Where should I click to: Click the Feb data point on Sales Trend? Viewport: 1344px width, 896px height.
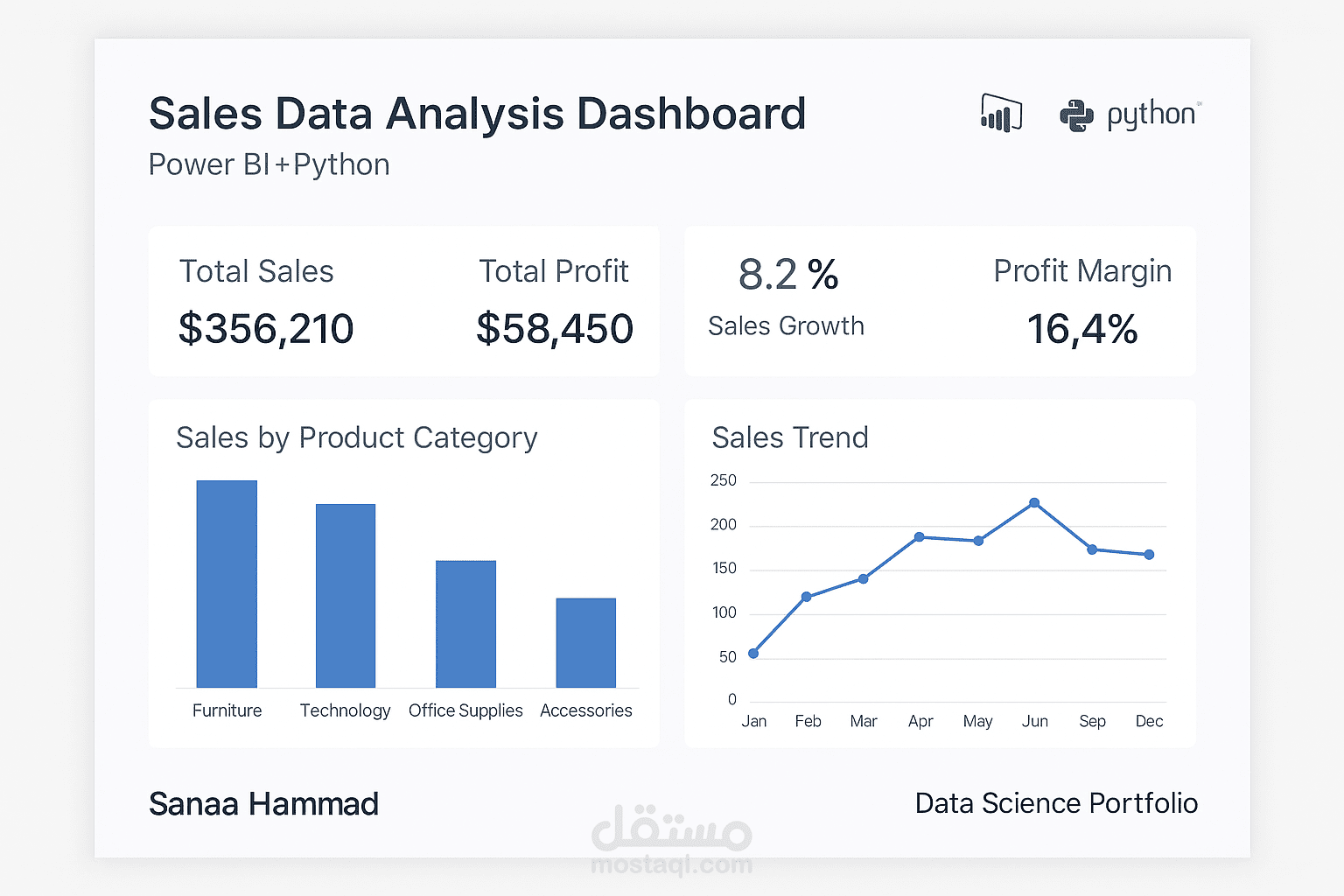807,597
